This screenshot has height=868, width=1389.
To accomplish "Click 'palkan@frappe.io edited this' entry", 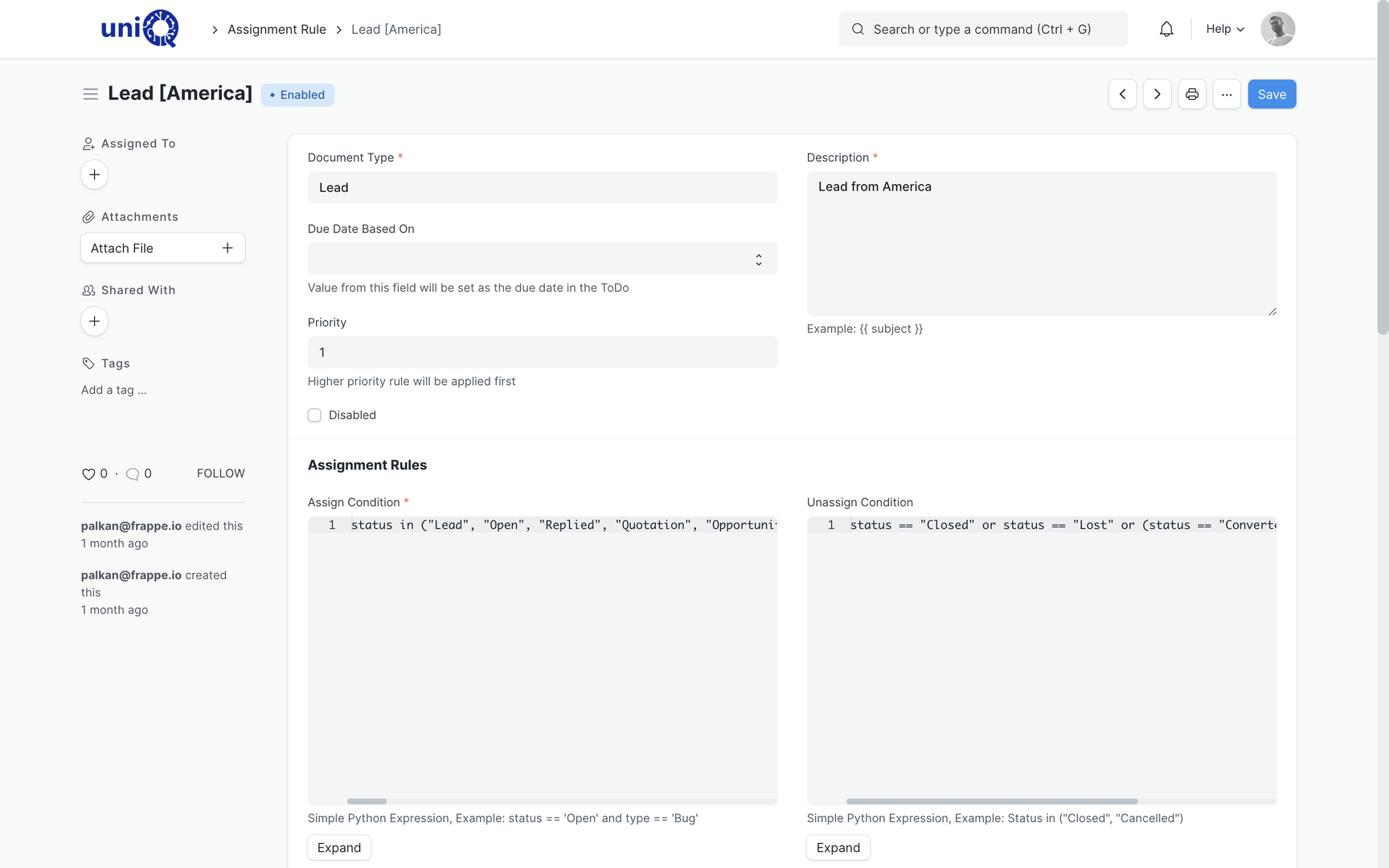I will coord(162,534).
